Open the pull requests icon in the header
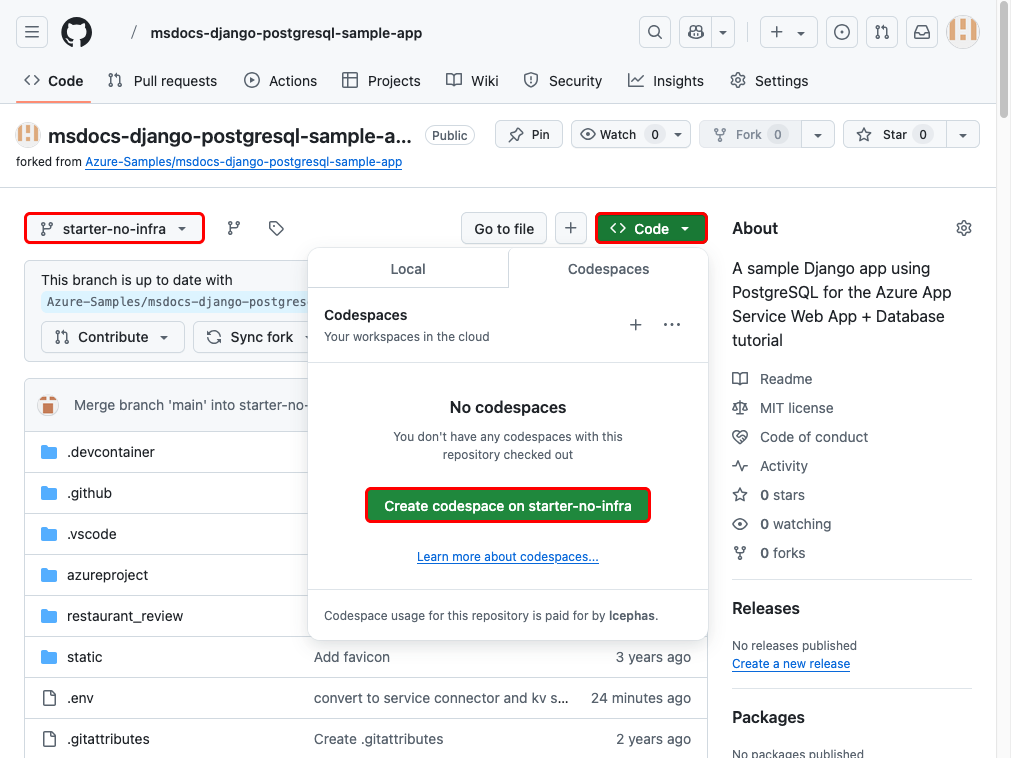This screenshot has width=1011, height=758. point(881,31)
